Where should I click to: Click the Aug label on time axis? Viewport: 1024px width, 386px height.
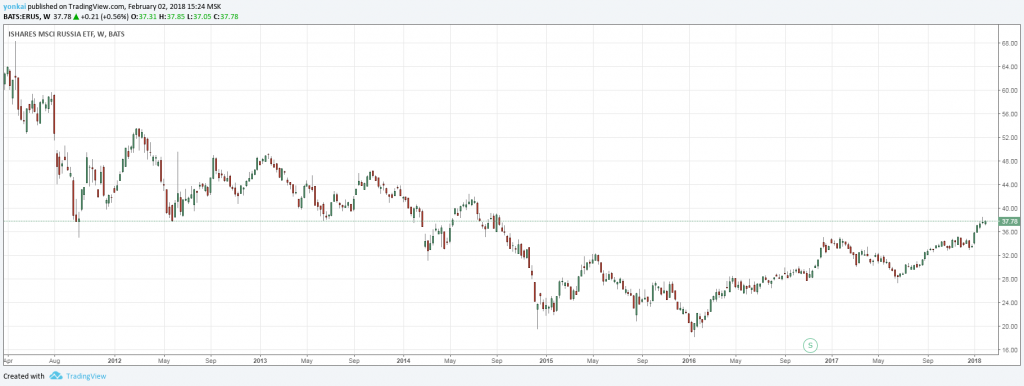pyautogui.click(x=54, y=360)
